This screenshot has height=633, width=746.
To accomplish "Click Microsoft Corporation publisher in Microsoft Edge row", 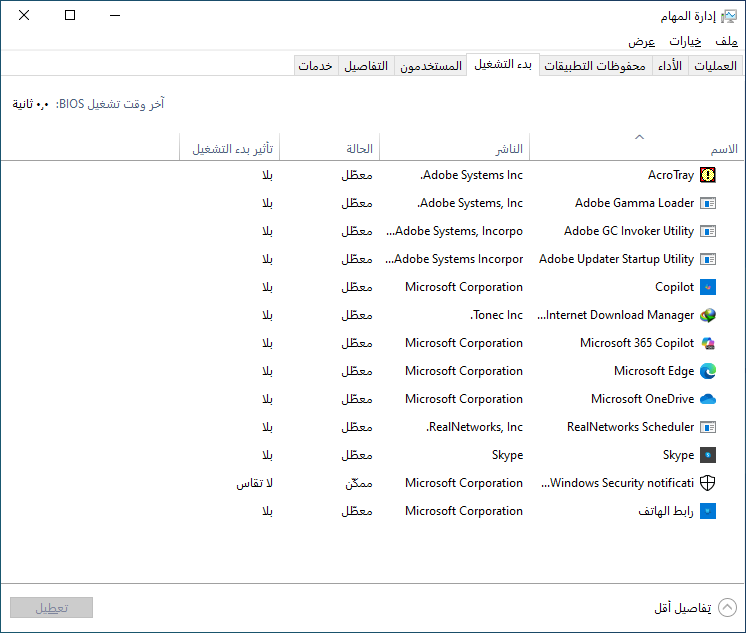I will point(464,371).
